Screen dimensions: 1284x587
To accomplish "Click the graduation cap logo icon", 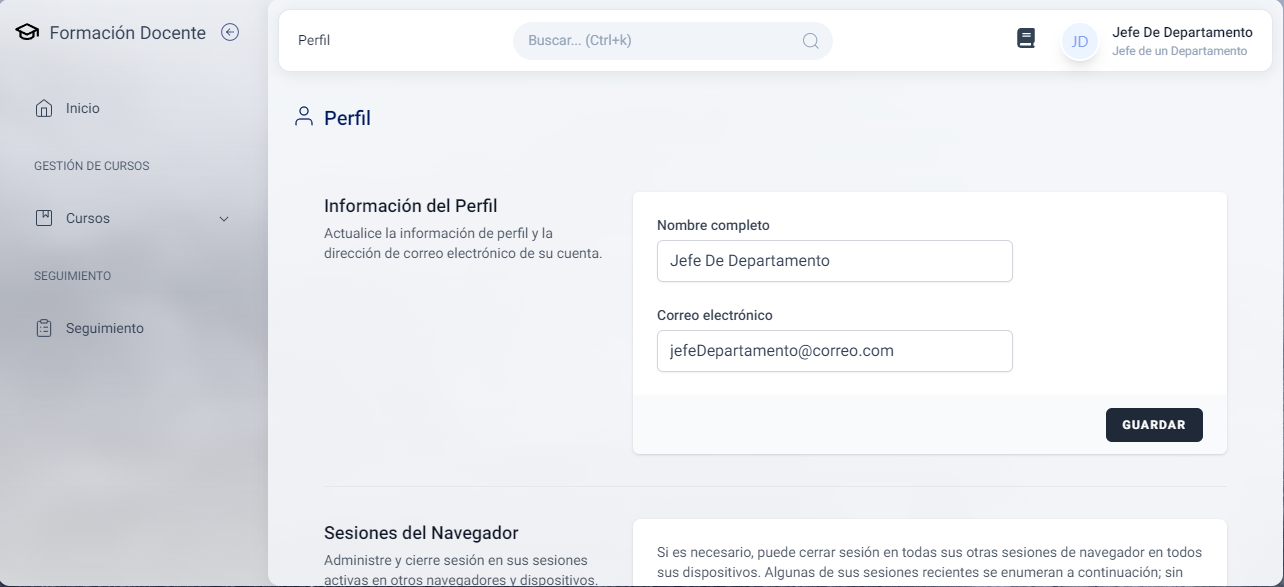I will [27, 33].
